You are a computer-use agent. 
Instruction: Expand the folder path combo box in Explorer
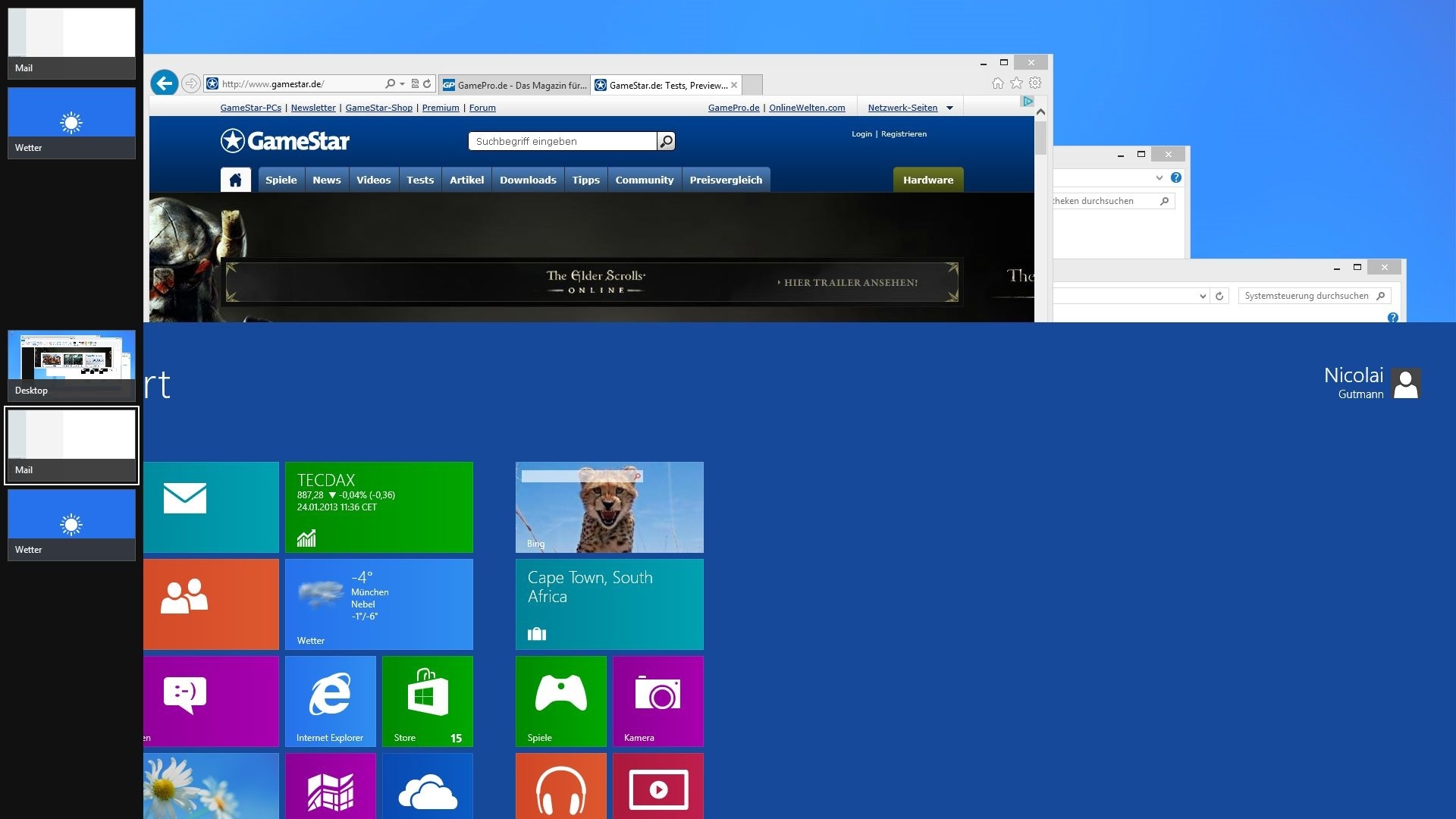(x=1159, y=177)
